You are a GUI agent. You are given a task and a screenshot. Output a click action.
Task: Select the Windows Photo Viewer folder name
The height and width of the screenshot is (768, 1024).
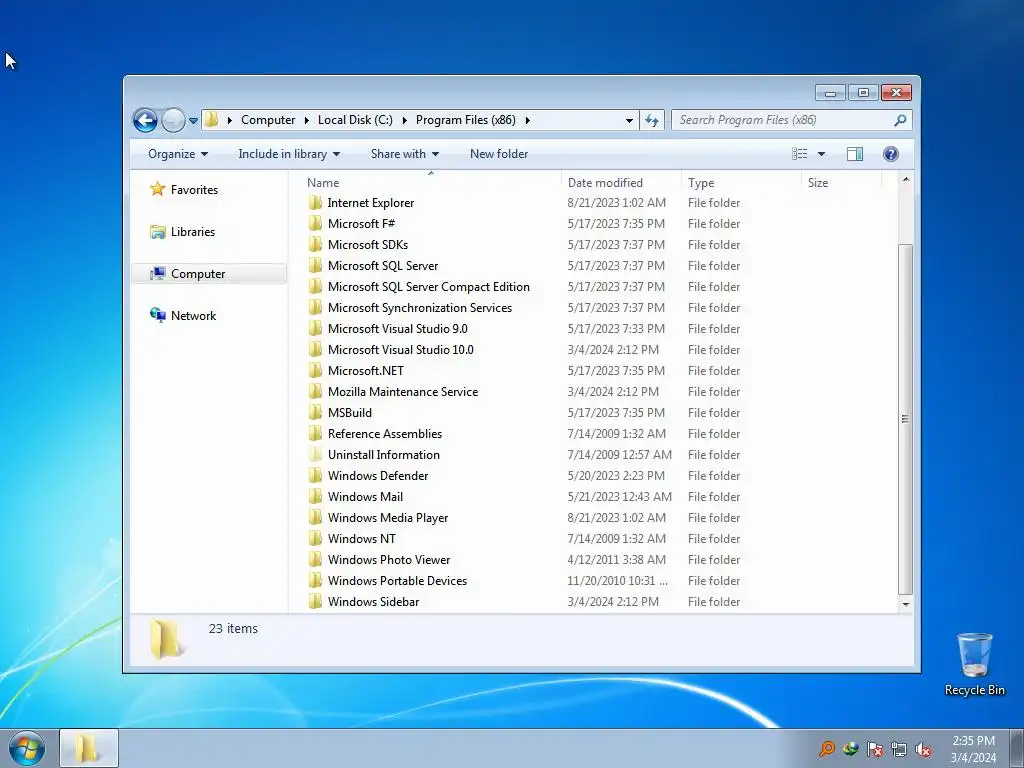(389, 560)
